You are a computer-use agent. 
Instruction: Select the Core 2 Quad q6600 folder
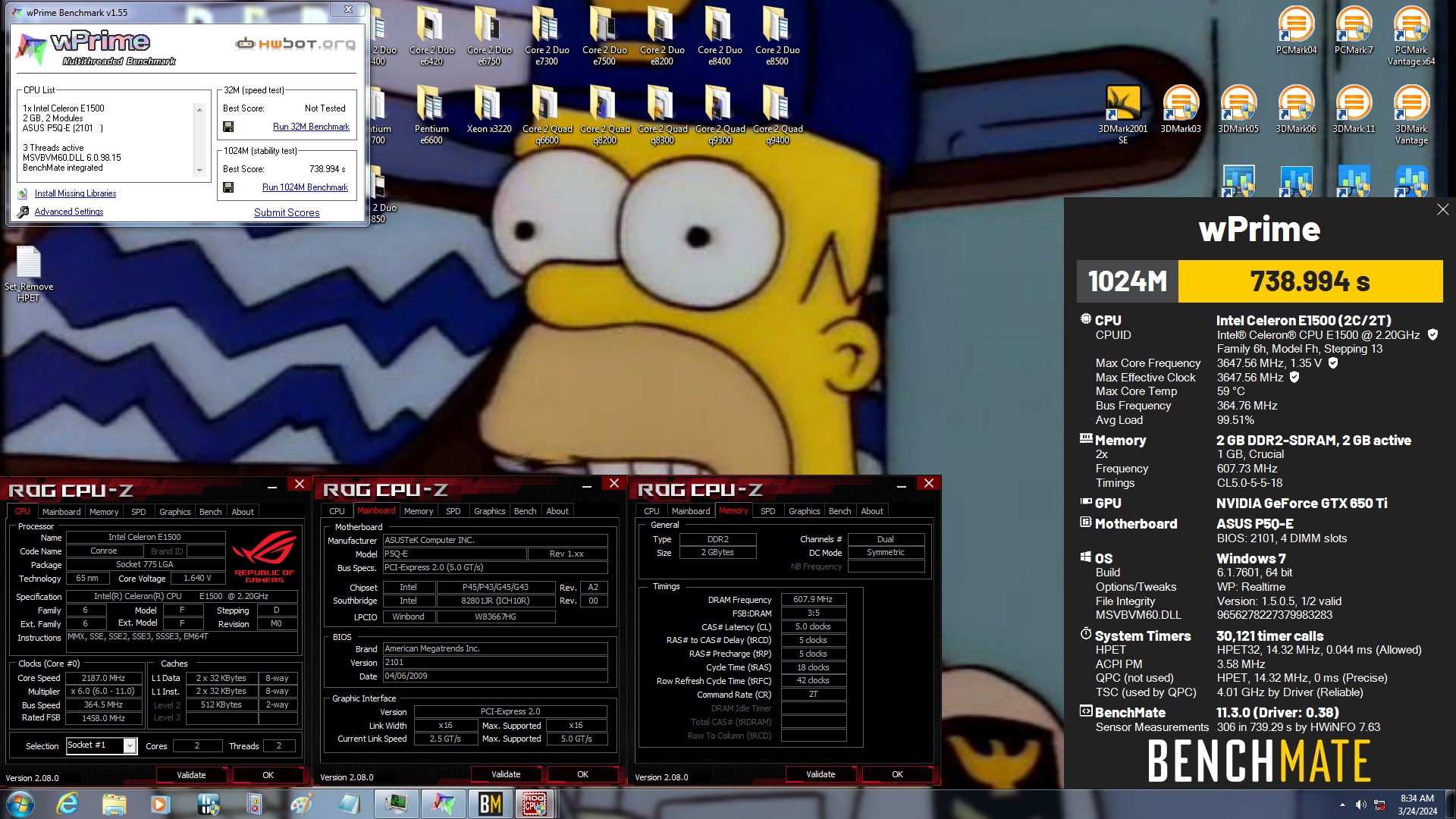(547, 115)
